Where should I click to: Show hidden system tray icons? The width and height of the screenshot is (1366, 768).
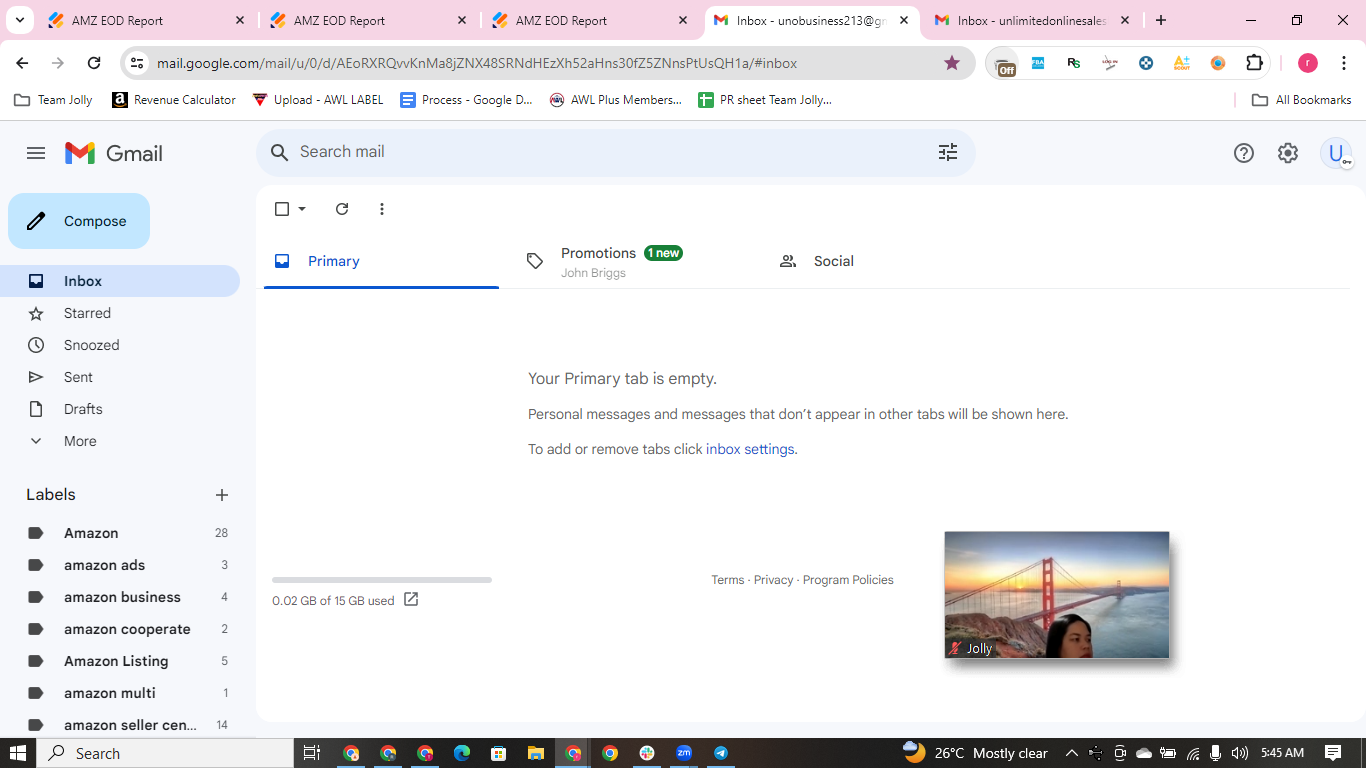[x=1072, y=753]
